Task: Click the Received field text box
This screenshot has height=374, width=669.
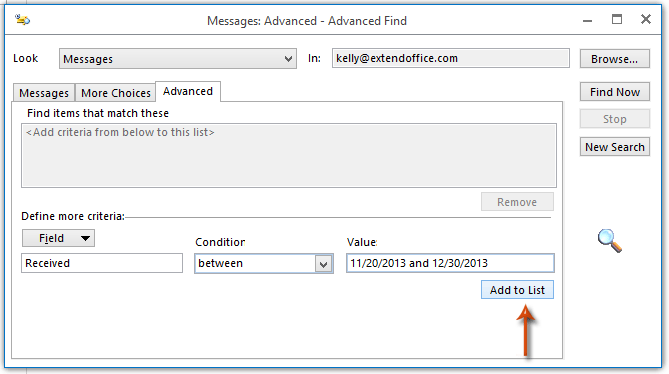Action: (102, 263)
